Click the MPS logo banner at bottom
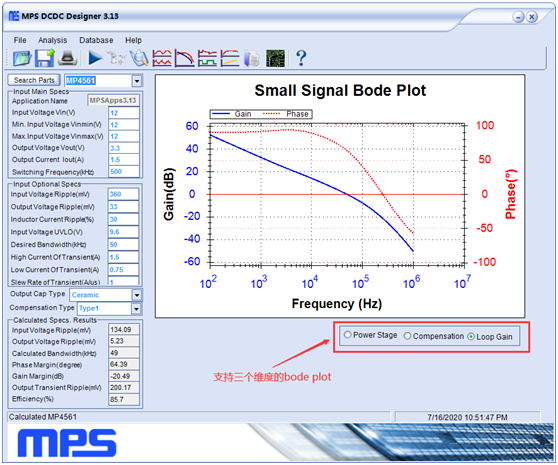 pyautogui.click(x=67, y=443)
